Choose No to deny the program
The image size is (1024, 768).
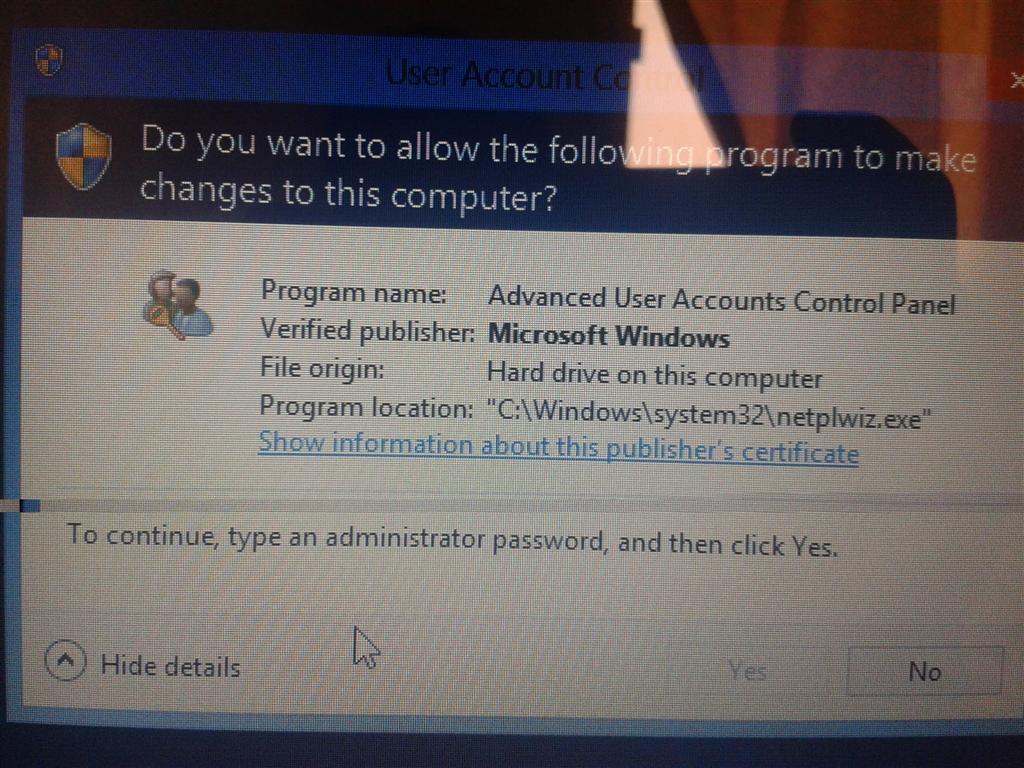(924, 671)
